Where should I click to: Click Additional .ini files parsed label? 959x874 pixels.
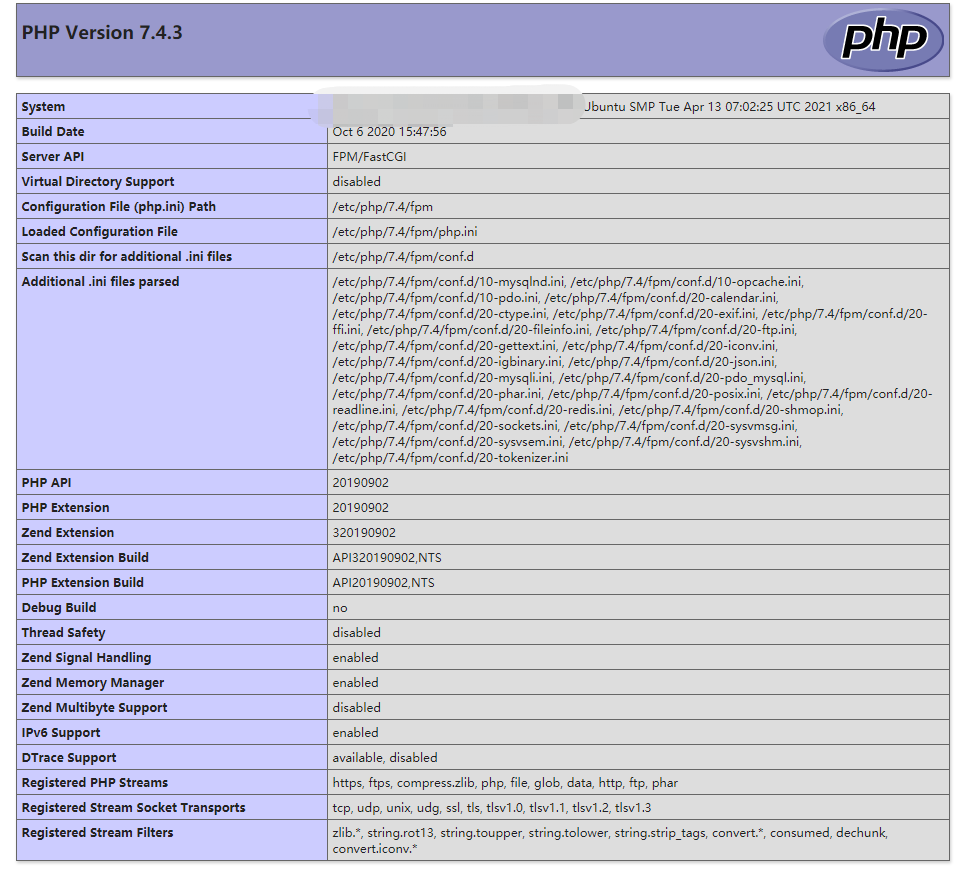point(100,282)
